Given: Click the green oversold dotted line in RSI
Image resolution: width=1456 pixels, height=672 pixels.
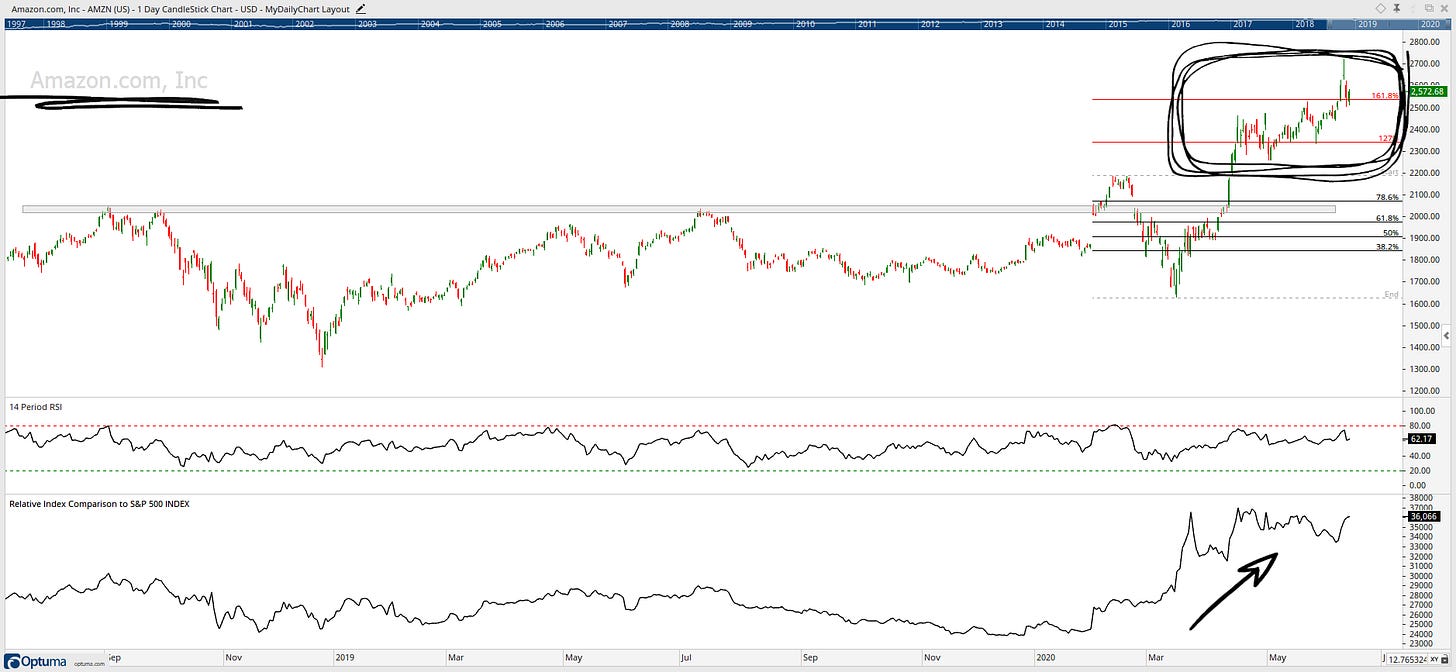Looking at the screenshot, I should click(x=704, y=470).
